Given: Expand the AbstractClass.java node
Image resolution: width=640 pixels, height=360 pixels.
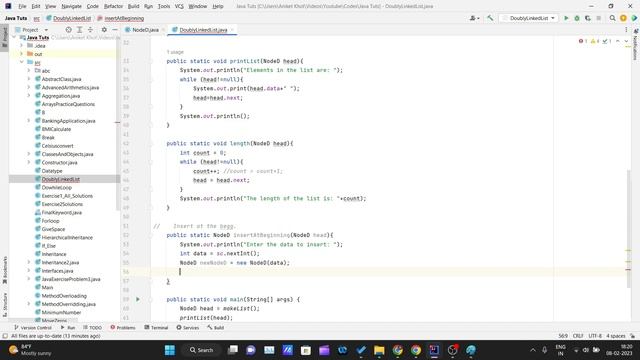Looking at the screenshot, I should (29, 79).
